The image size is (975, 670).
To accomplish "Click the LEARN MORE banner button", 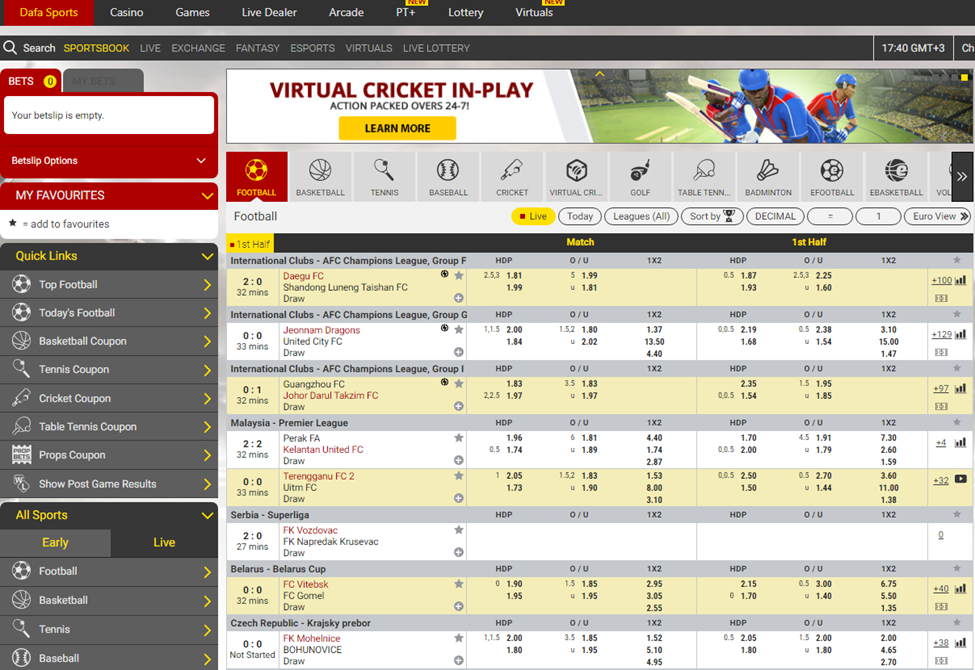I will [x=397, y=128].
